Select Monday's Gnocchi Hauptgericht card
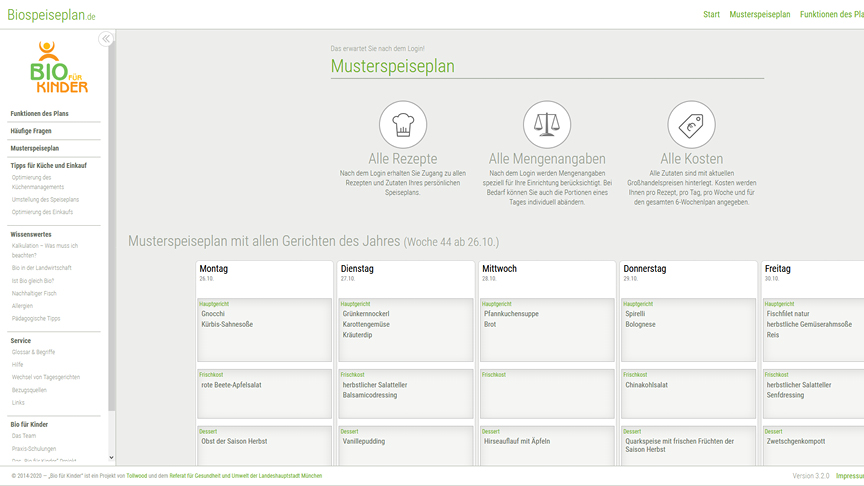 pos(265,330)
